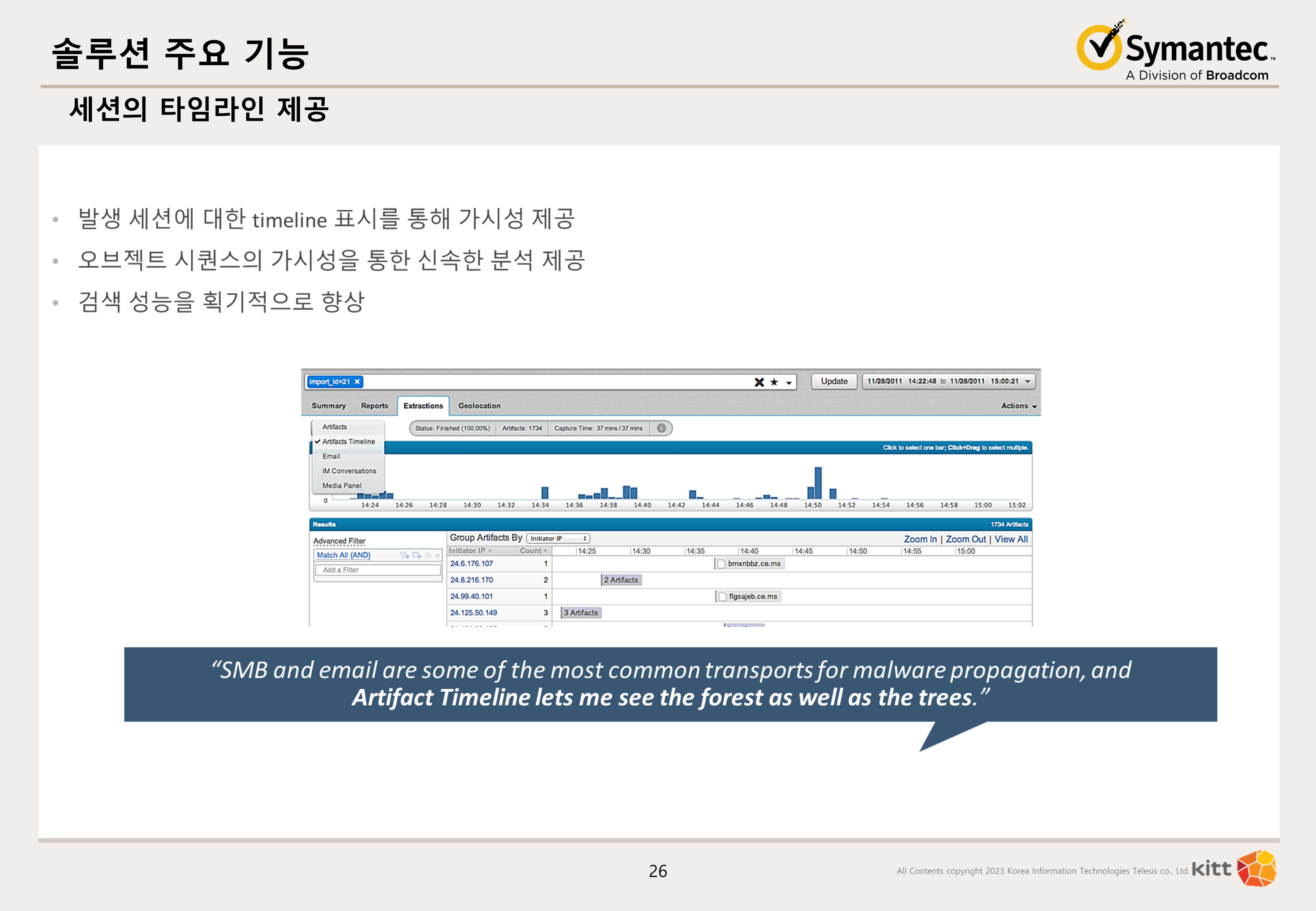Choose Email in the view menu
The width and height of the screenshot is (1316, 911).
(x=331, y=456)
